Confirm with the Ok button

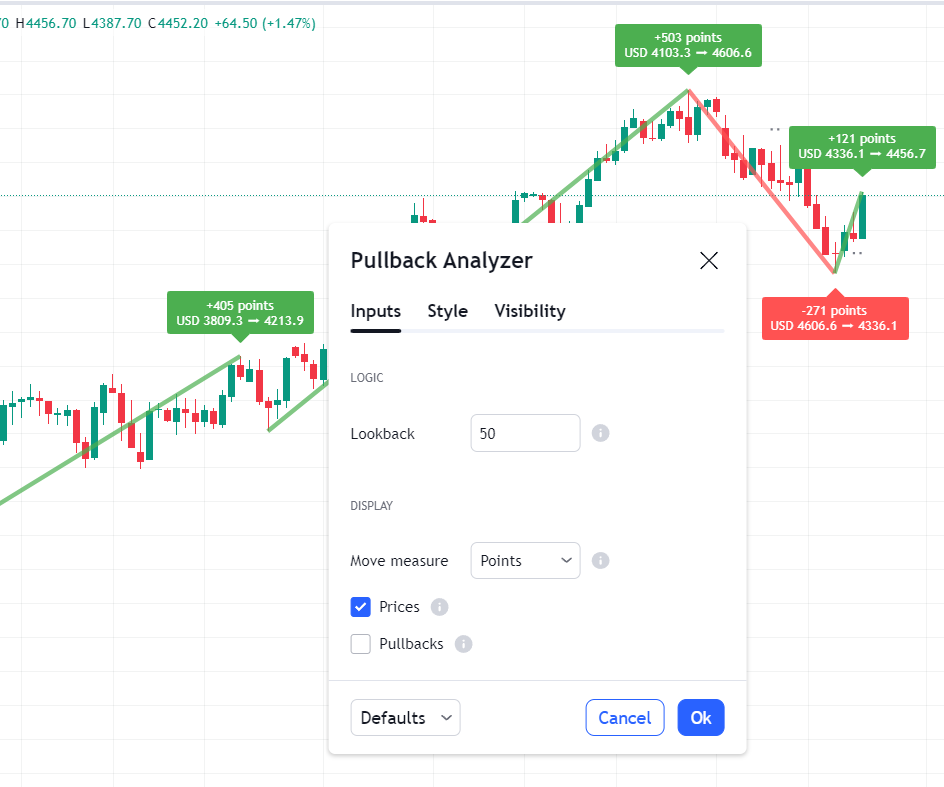(x=700, y=718)
